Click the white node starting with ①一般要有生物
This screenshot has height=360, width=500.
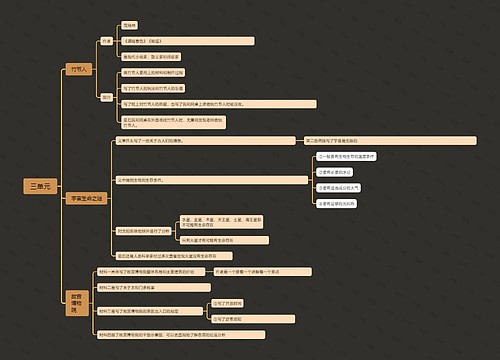(346, 156)
